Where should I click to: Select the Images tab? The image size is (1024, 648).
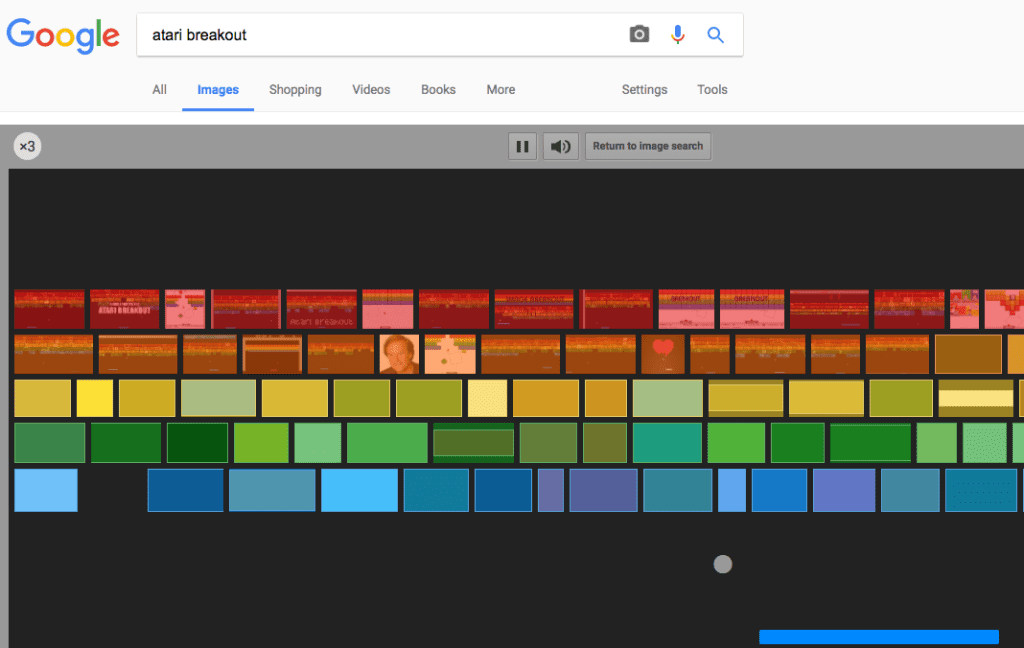218,89
